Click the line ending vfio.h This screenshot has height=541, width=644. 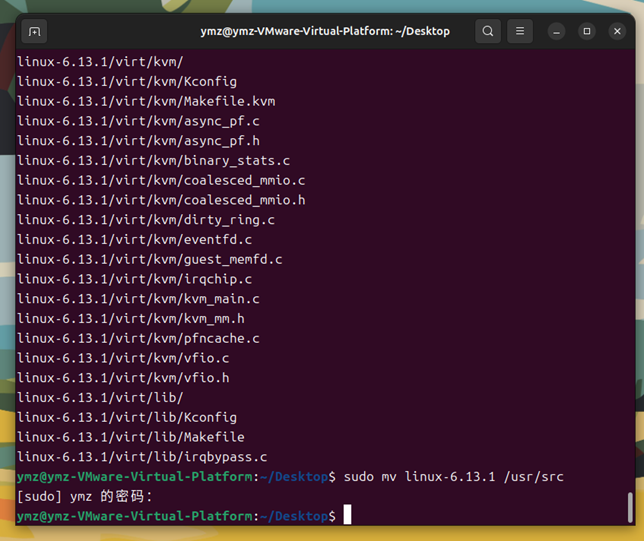tap(123, 378)
